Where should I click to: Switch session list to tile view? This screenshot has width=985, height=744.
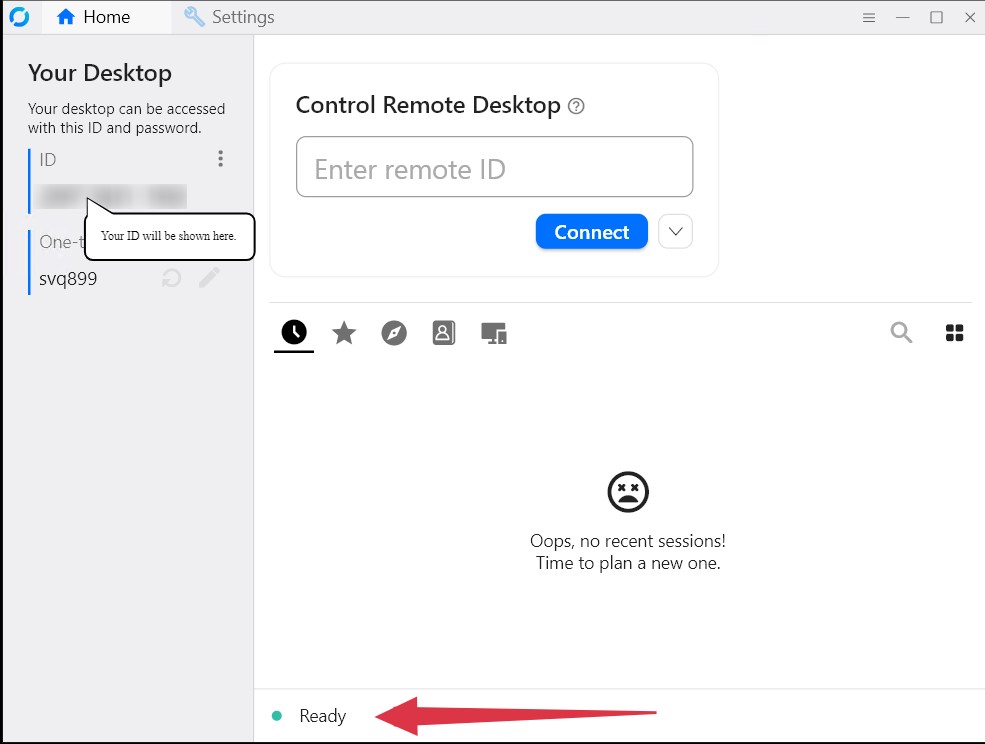coord(954,332)
